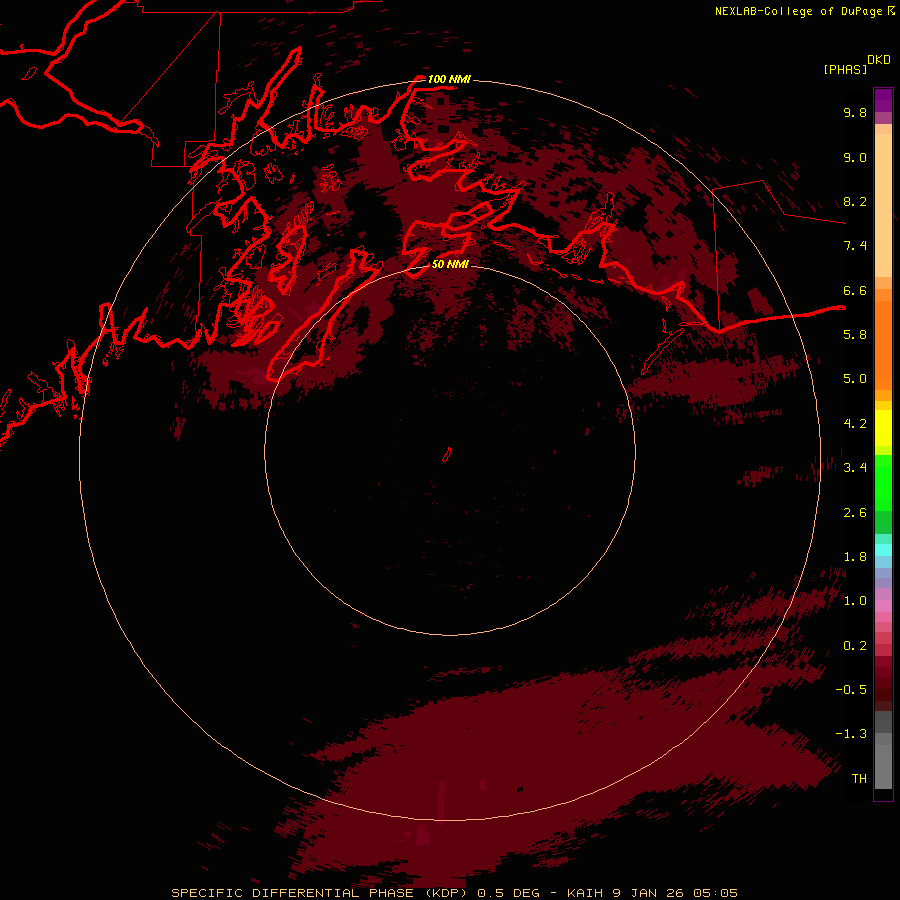900x900 pixels.
Task: Select the gray bottom segment of color bar
Action: coord(883,763)
